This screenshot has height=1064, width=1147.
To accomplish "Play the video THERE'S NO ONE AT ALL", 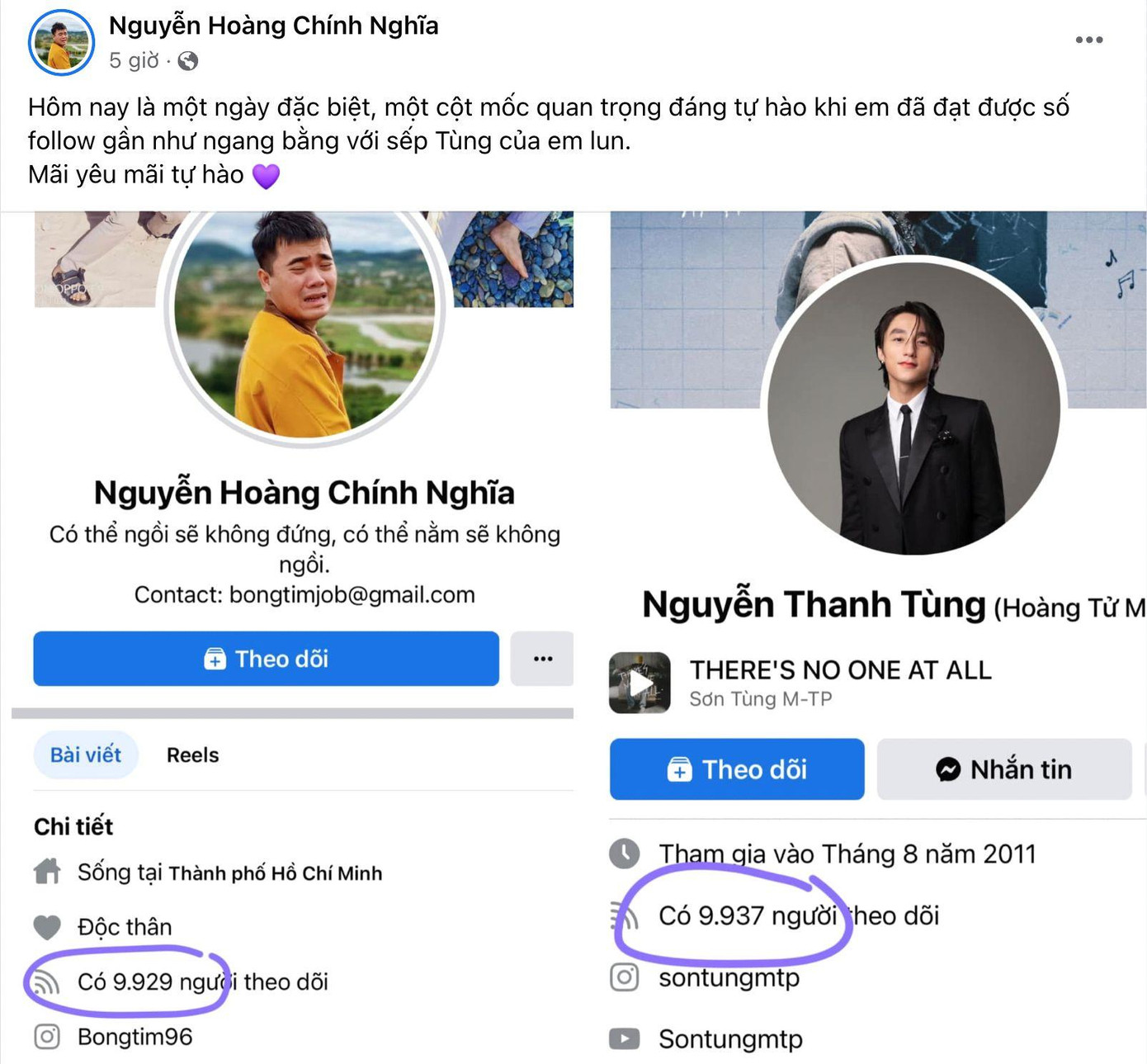I will (x=640, y=683).
